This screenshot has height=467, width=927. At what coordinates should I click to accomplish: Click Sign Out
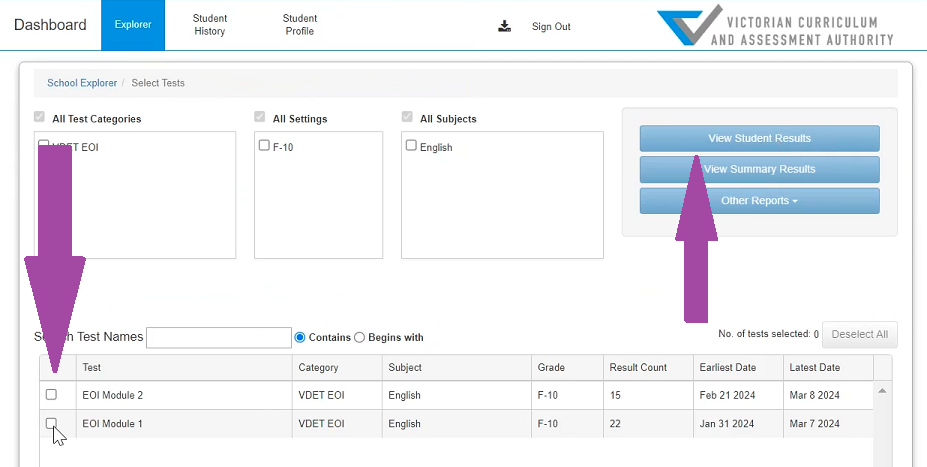pyautogui.click(x=551, y=27)
